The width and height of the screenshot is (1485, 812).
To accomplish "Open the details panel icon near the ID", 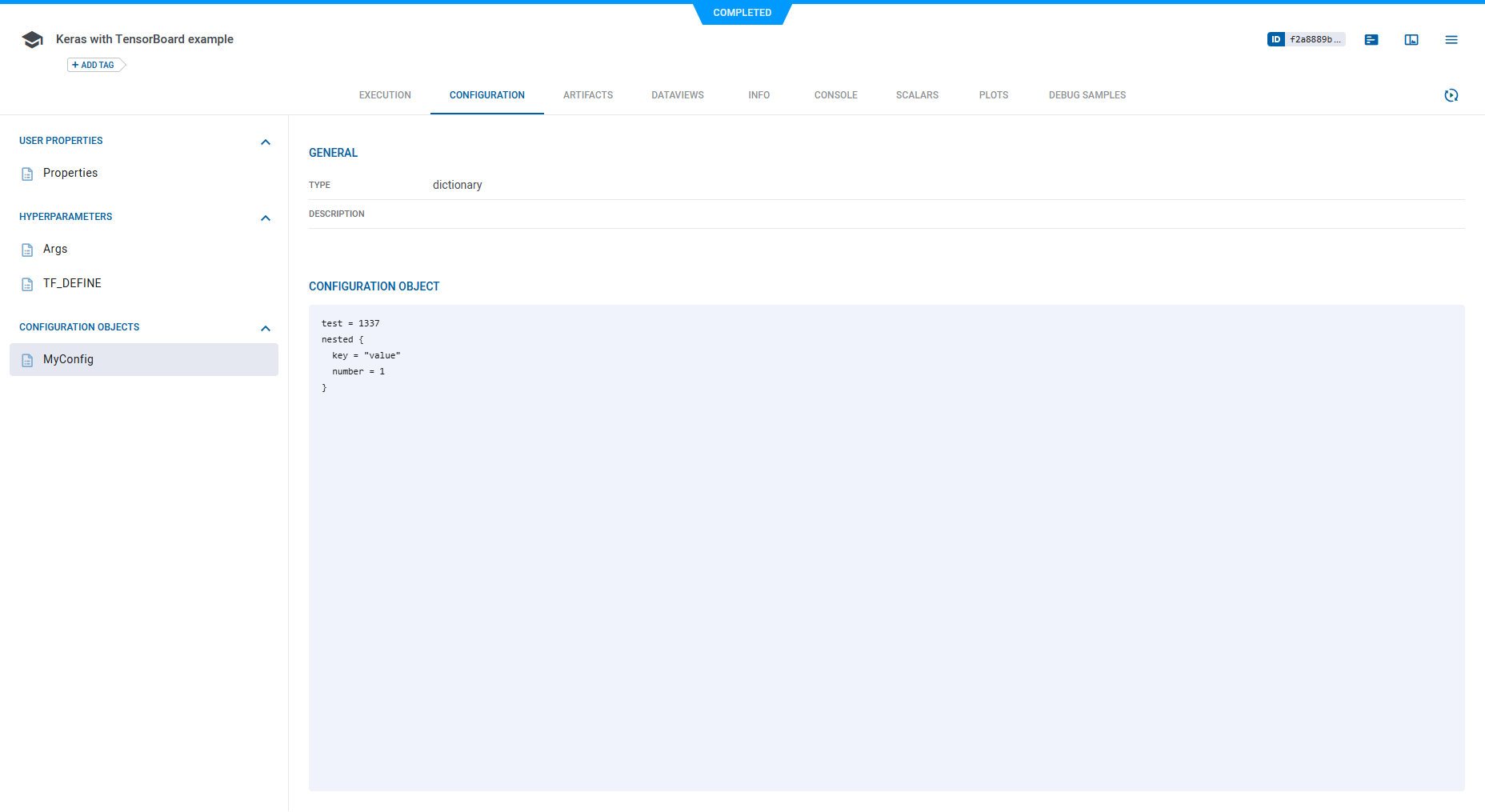I will (1371, 39).
